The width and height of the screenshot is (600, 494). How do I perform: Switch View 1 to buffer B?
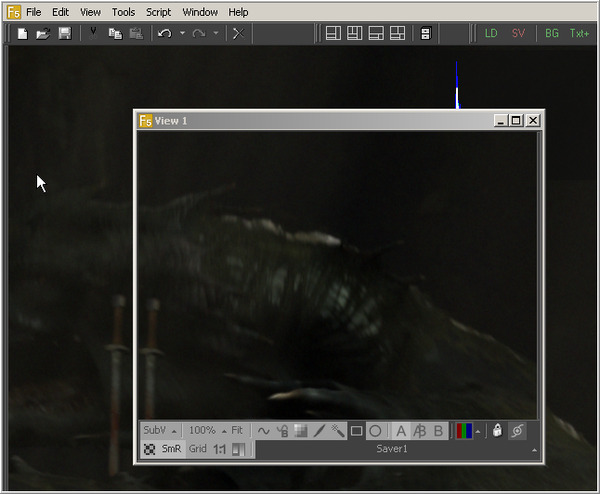pos(438,431)
